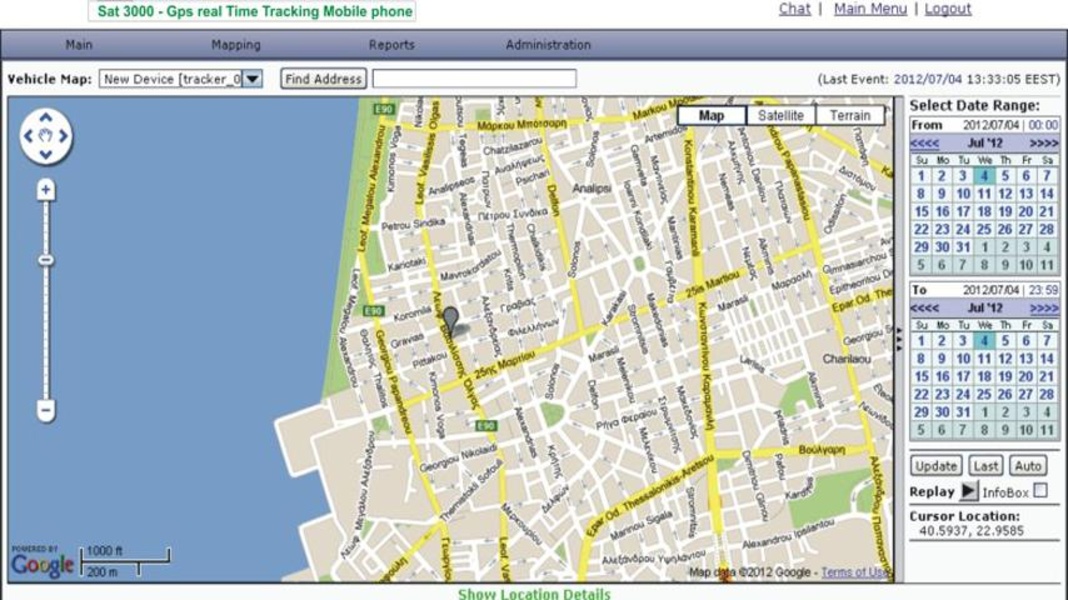The width and height of the screenshot is (1068, 600).
Task: Go to previous month in From calendar
Action: click(x=924, y=143)
